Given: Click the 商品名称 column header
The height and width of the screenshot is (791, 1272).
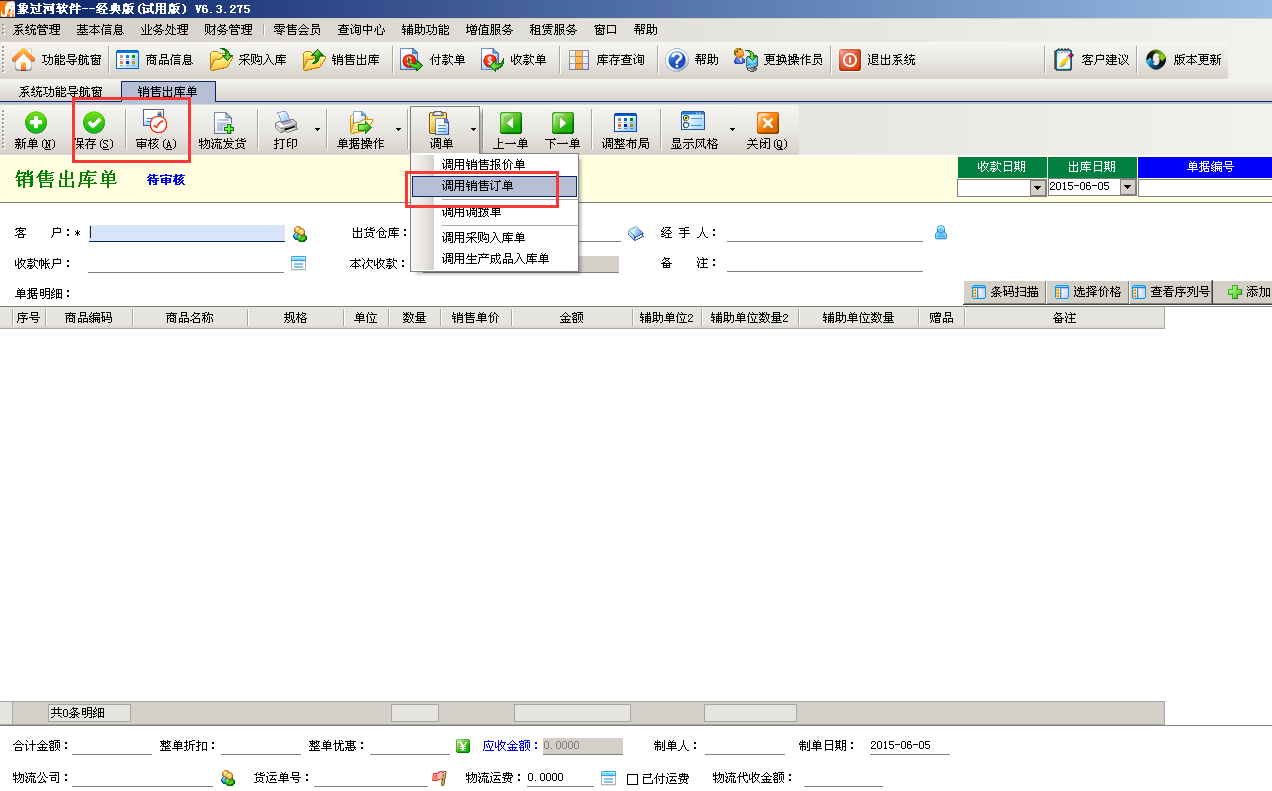Looking at the screenshot, I should (x=189, y=318).
